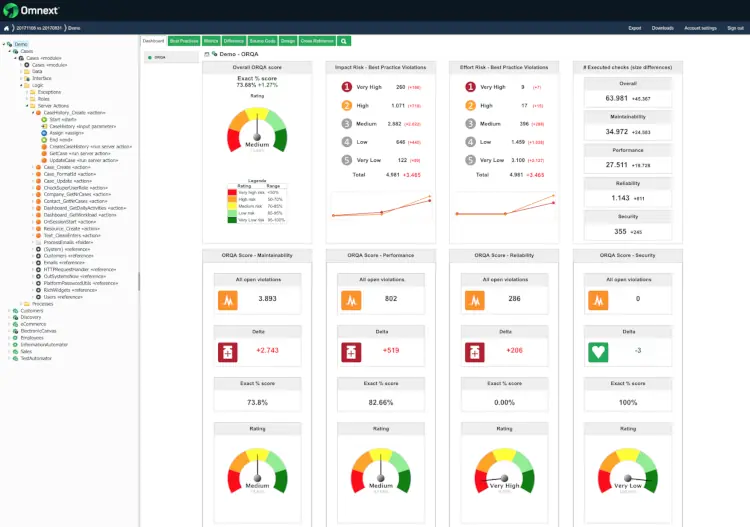
Task: Click the green search icon tab
Action: (x=345, y=41)
